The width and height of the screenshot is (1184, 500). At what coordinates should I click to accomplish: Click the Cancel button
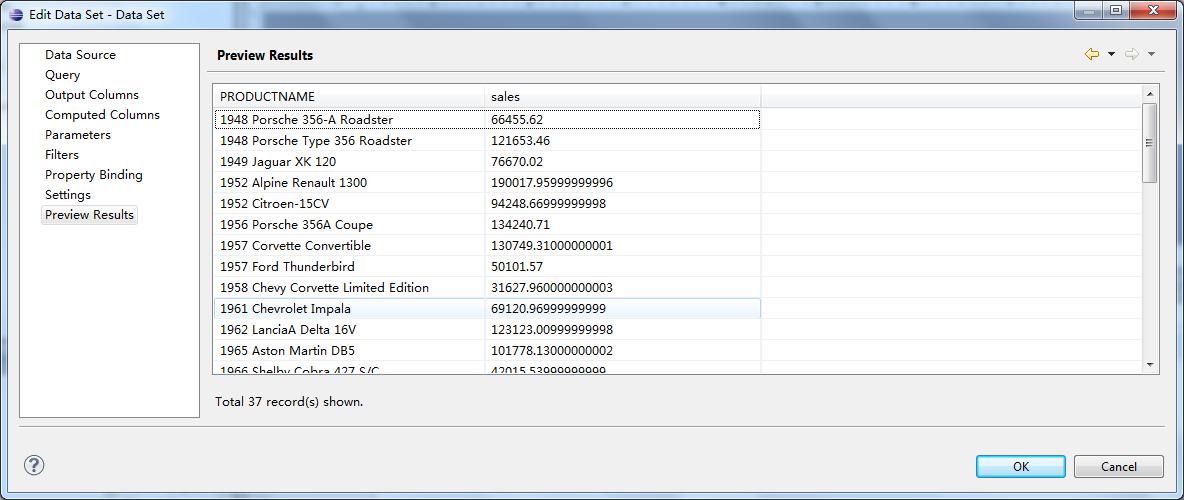[x=1118, y=467]
